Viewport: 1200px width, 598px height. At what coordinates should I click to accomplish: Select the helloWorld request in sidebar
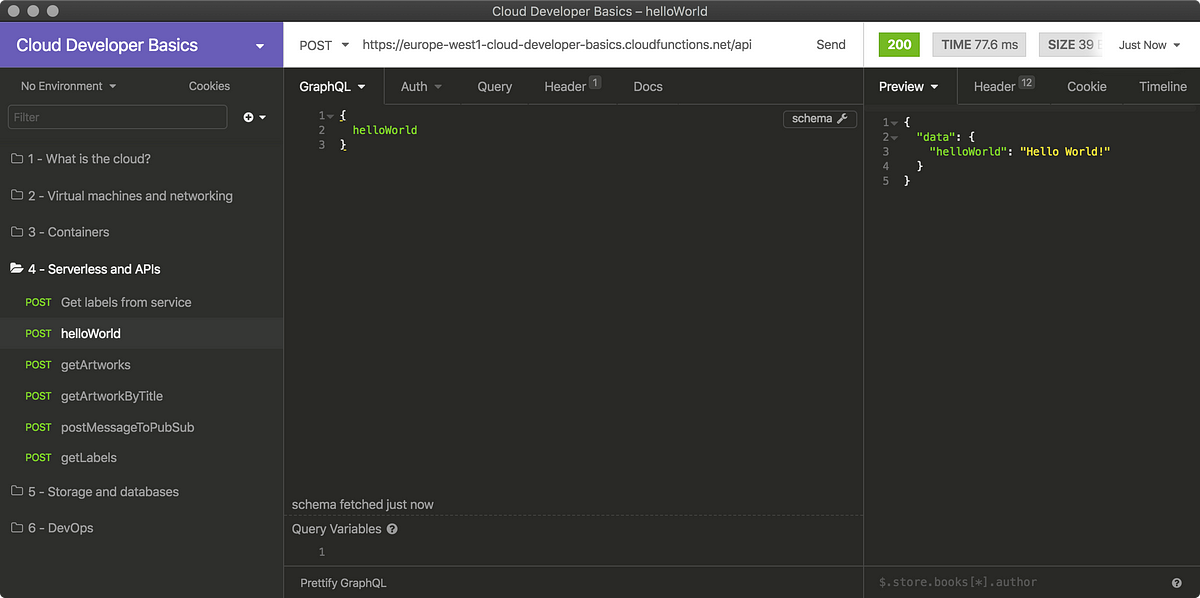pyautogui.click(x=142, y=333)
